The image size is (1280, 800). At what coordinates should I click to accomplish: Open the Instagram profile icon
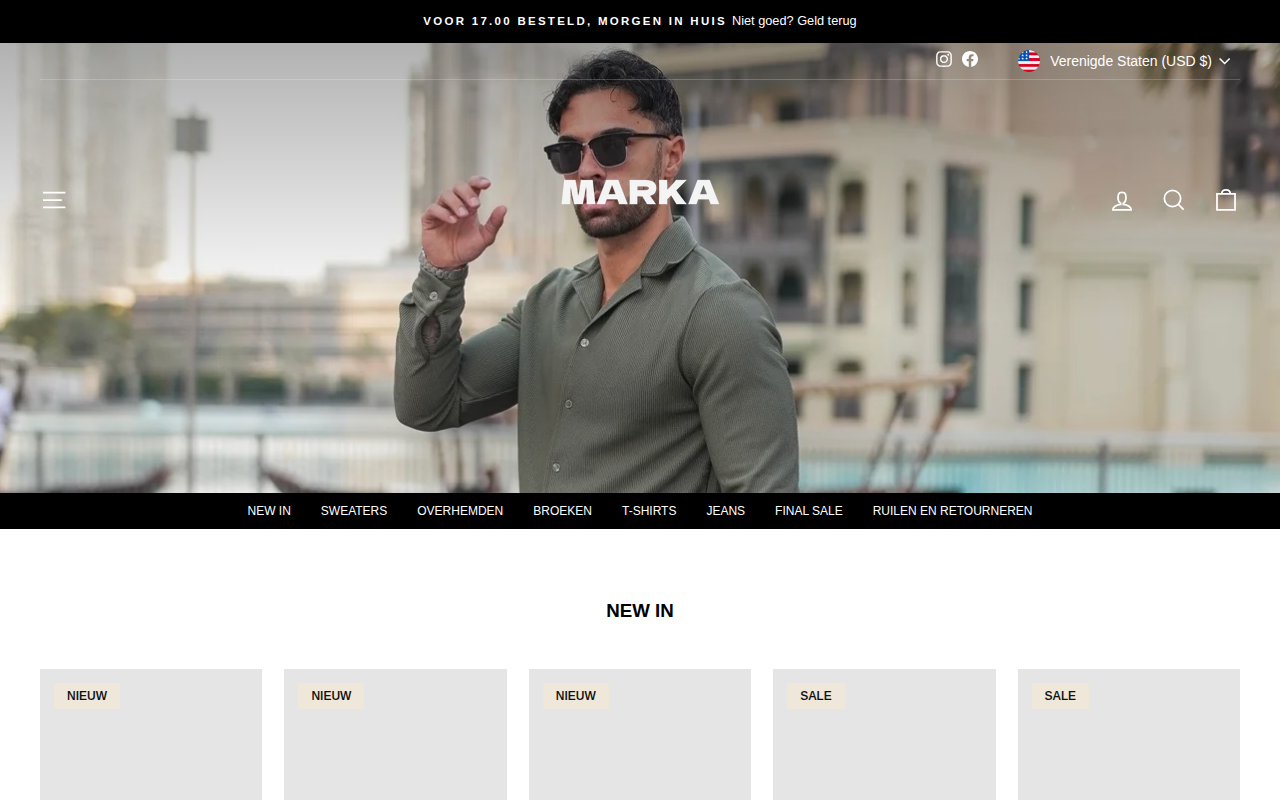tap(944, 59)
